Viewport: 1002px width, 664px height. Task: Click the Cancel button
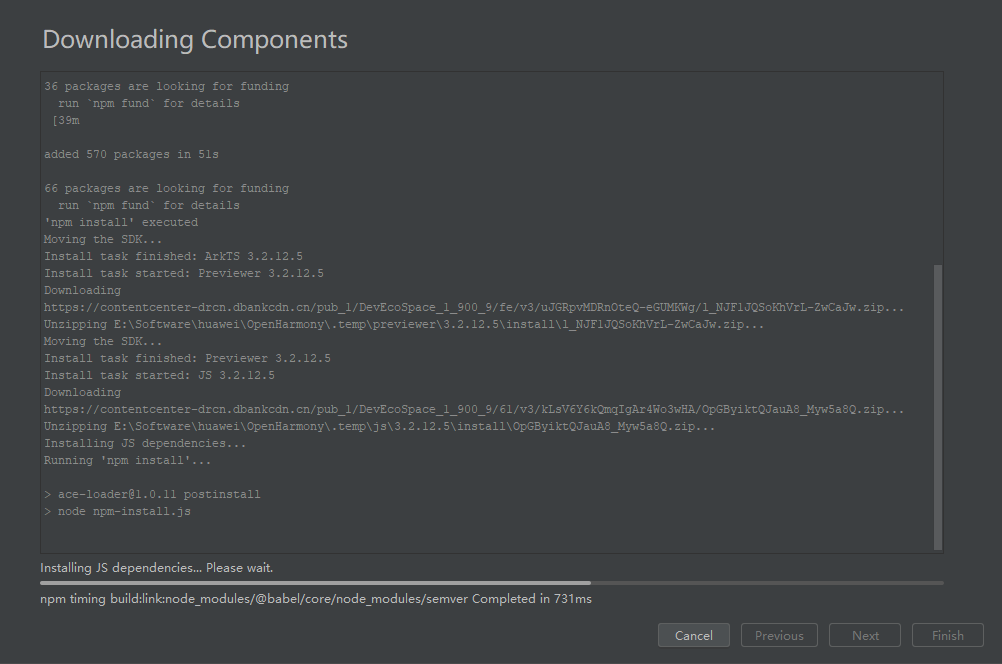[x=694, y=635]
